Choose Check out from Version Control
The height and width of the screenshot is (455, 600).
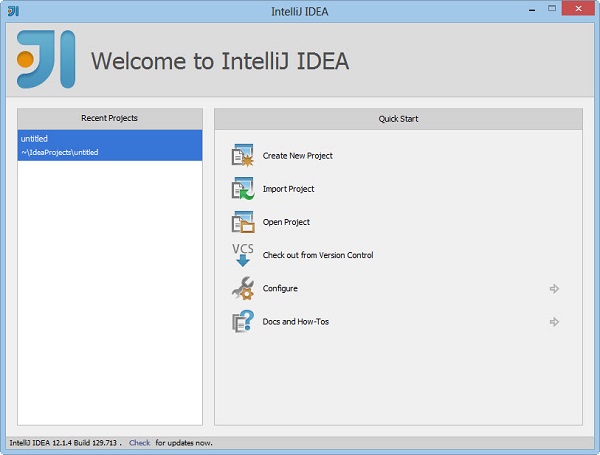tap(317, 255)
